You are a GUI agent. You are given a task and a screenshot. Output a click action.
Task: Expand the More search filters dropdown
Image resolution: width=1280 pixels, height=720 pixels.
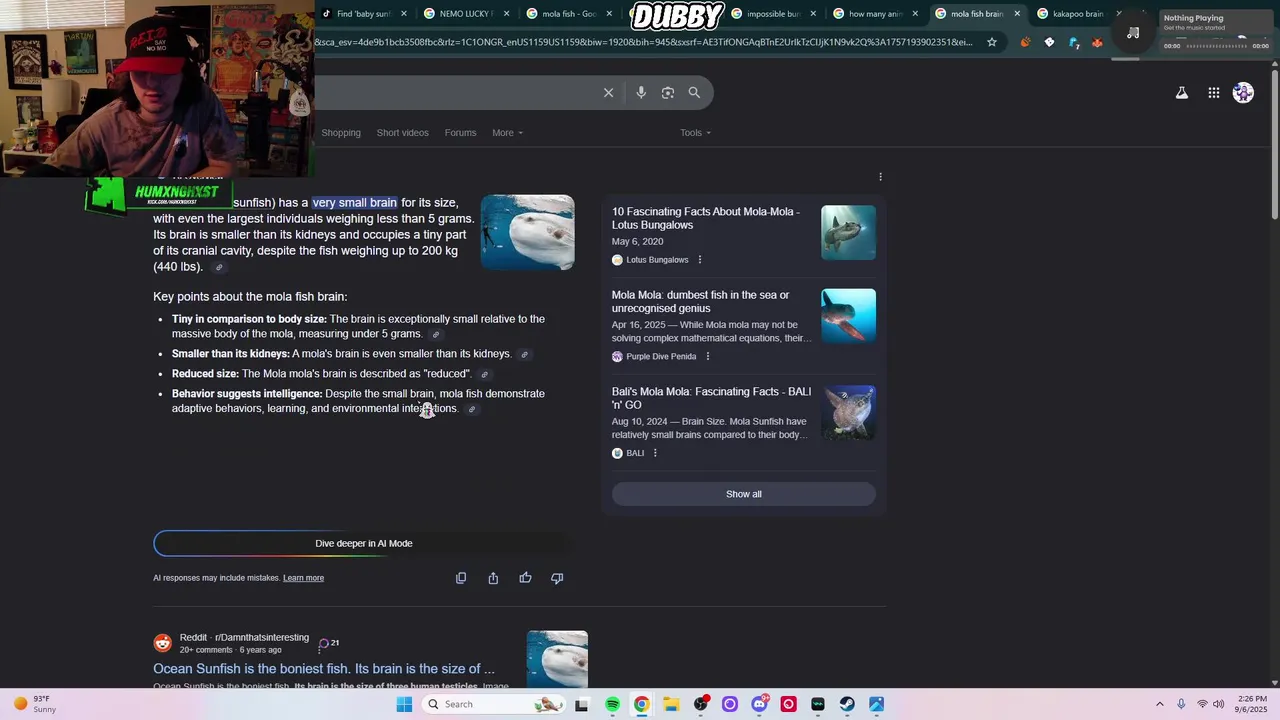click(507, 133)
